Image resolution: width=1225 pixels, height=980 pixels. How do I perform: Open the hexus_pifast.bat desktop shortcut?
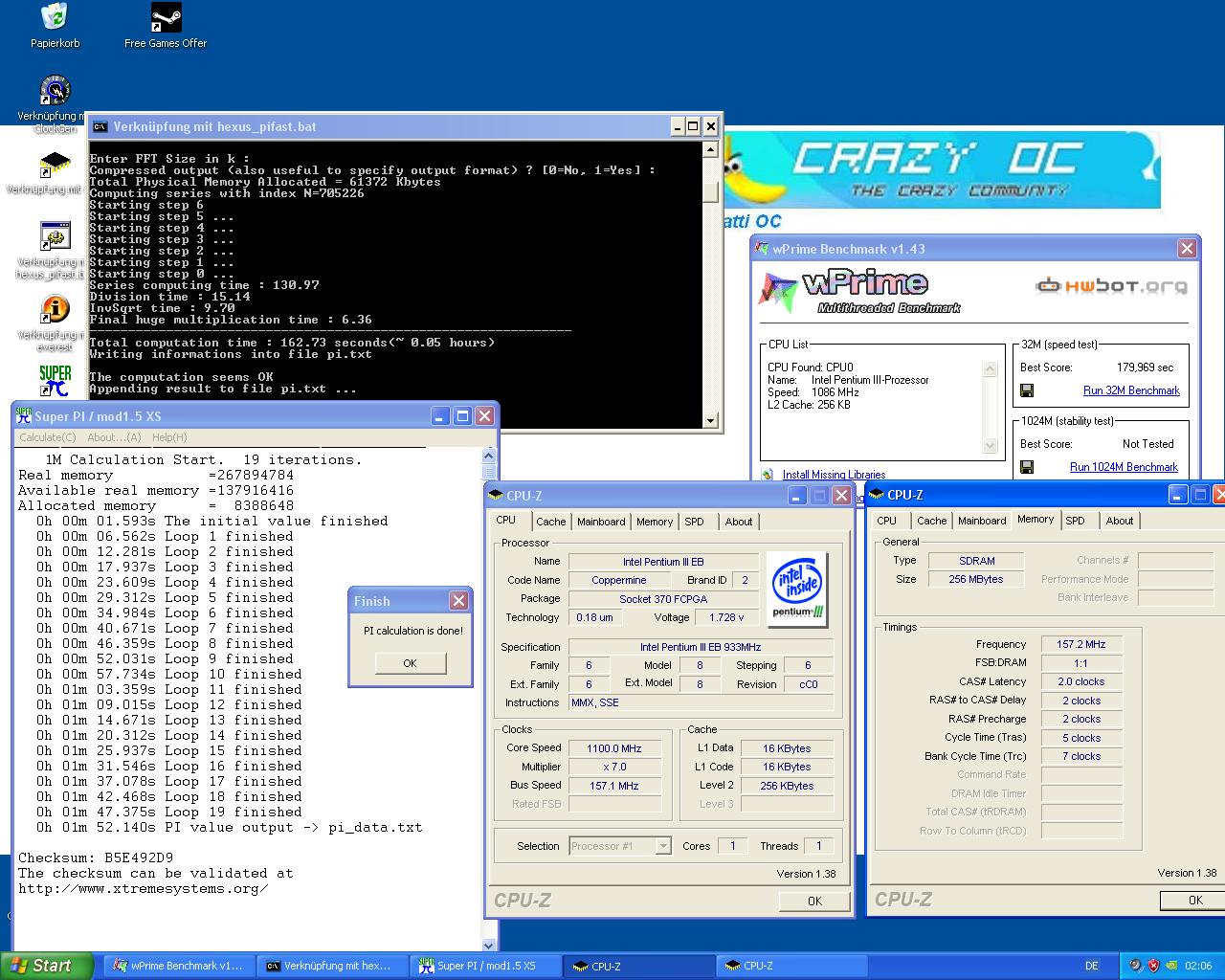[x=55, y=237]
